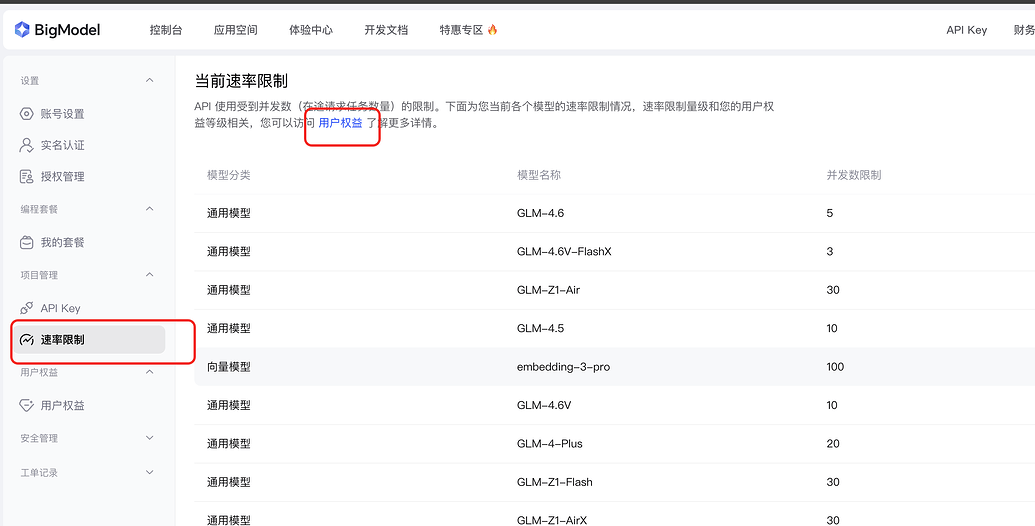The image size is (1035, 526).
Task: Open the 体验中心 top menu
Action: click(x=311, y=30)
